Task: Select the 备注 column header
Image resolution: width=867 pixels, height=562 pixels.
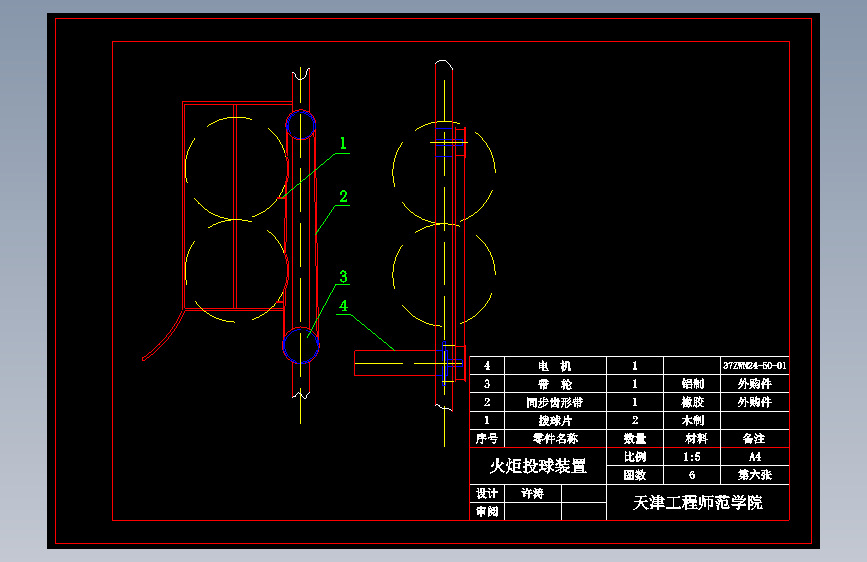Action: 754,439
